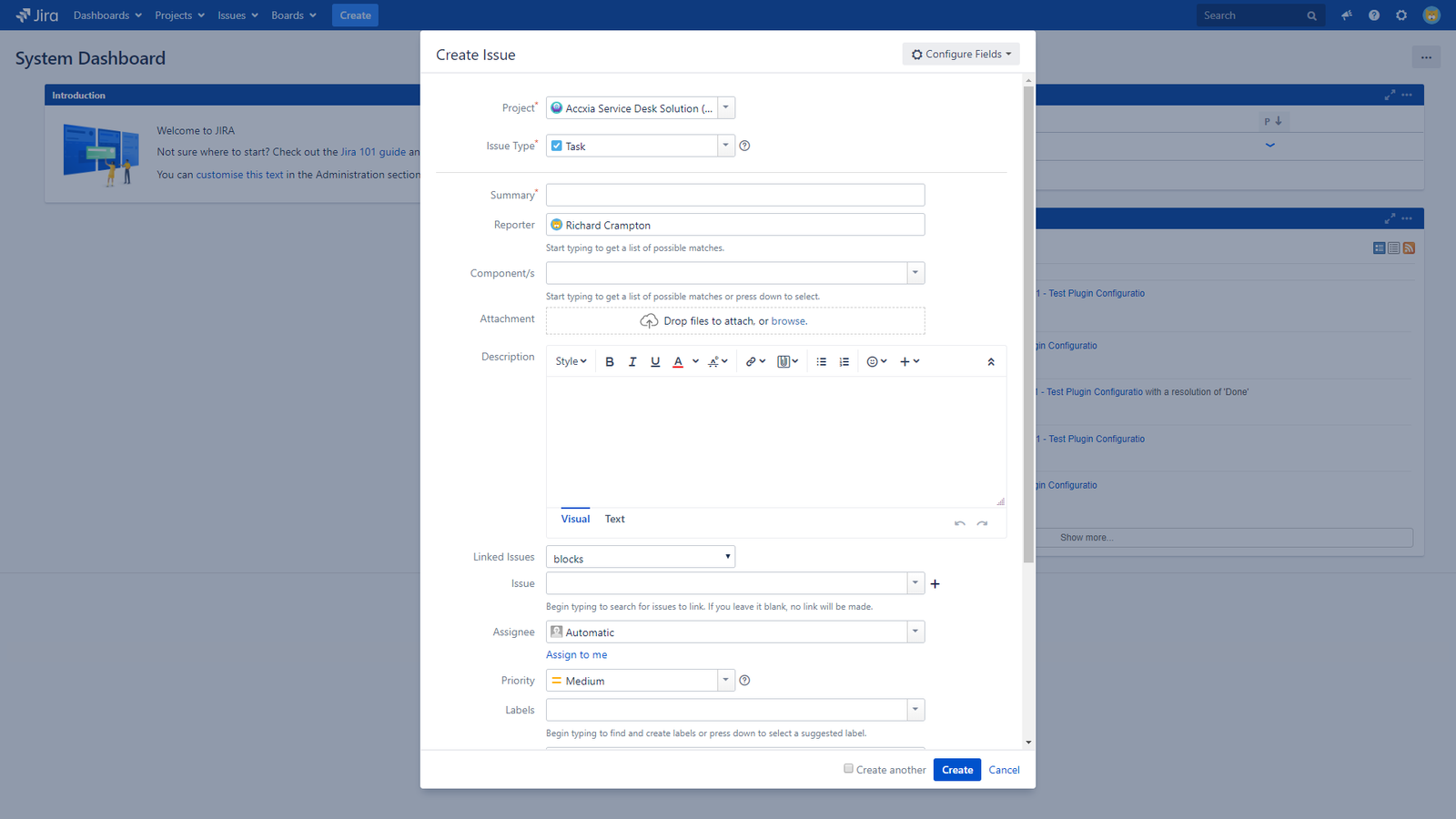Open the Style dropdown in the editor

coord(571,362)
